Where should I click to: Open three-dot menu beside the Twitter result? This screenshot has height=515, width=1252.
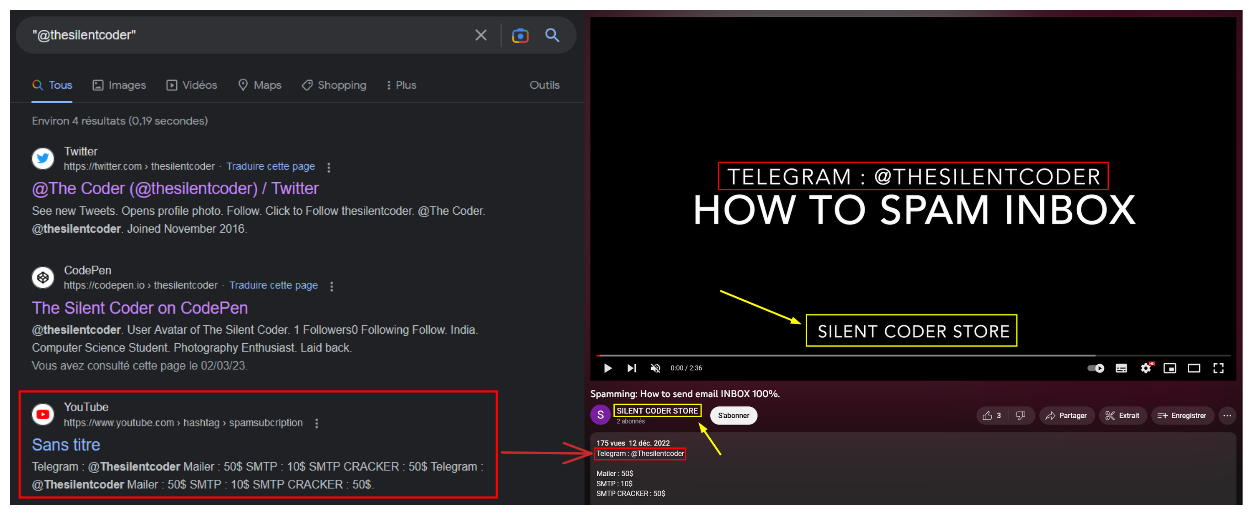point(329,167)
